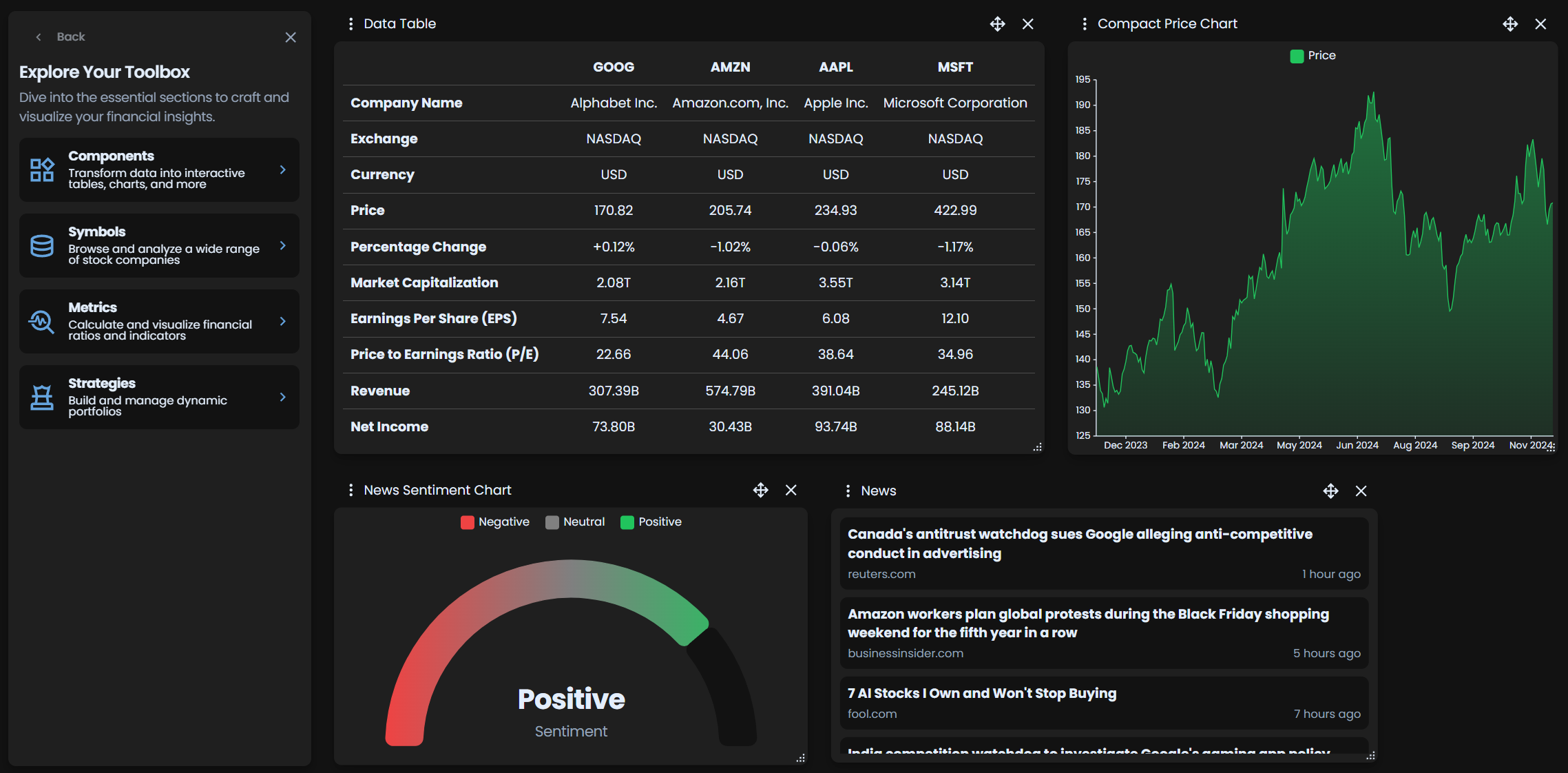Image resolution: width=1568 pixels, height=773 pixels.
Task: Open the Amazon workers Black Friday protests article
Action: 1104,633
